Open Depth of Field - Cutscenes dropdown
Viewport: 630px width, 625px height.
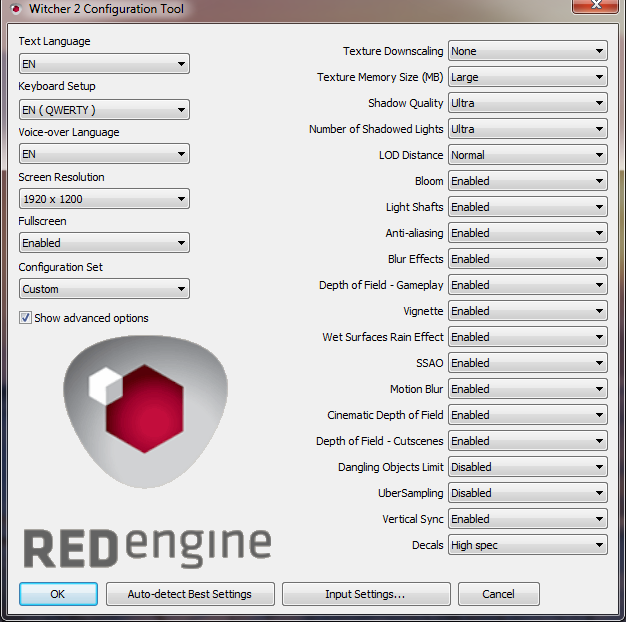pos(528,441)
